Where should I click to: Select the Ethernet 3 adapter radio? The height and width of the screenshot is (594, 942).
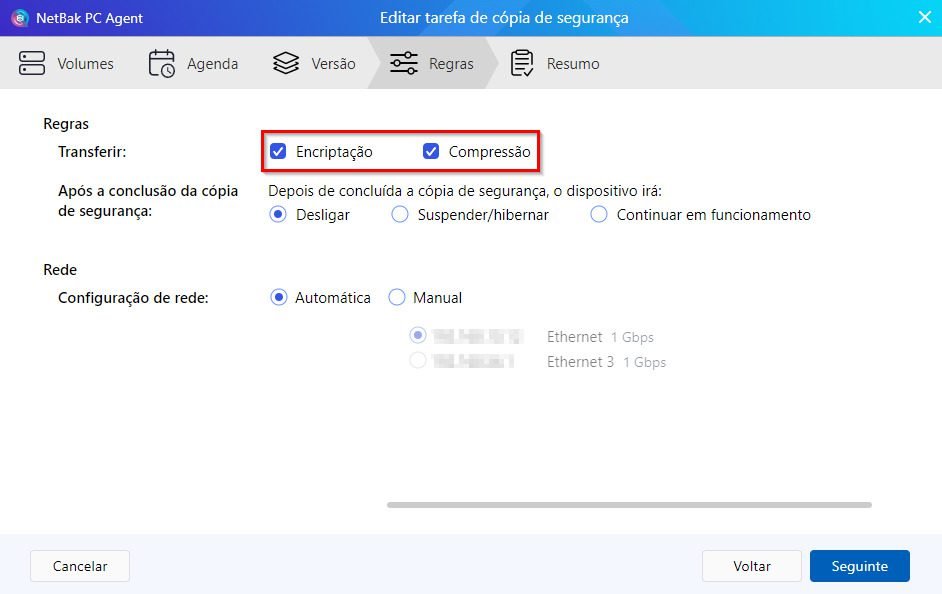tap(418, 360)
